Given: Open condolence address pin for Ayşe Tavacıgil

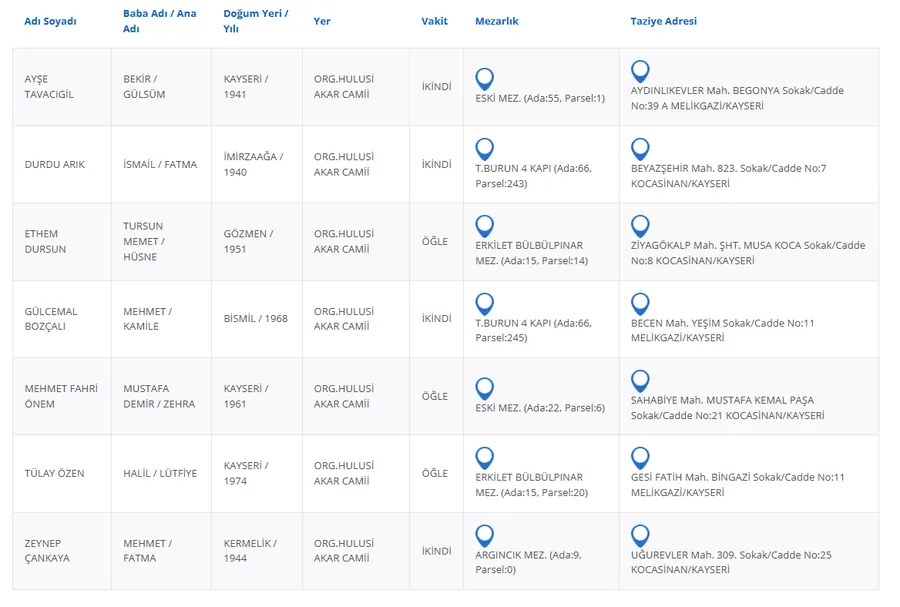Looking at the screenshot, I should (641, 71).
